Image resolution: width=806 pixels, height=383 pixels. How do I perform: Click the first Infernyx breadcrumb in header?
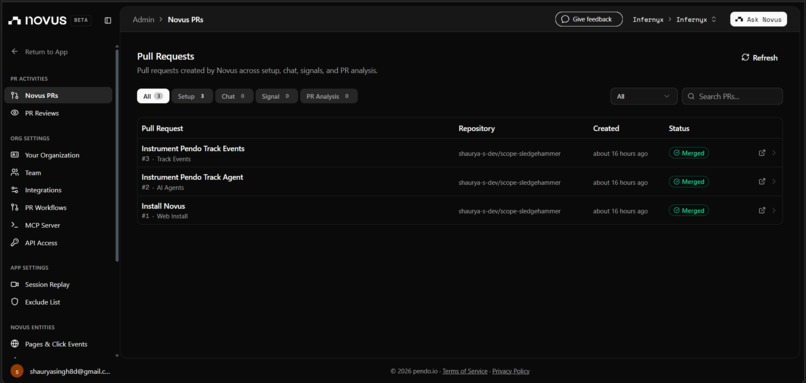click(x=648, y=20)
